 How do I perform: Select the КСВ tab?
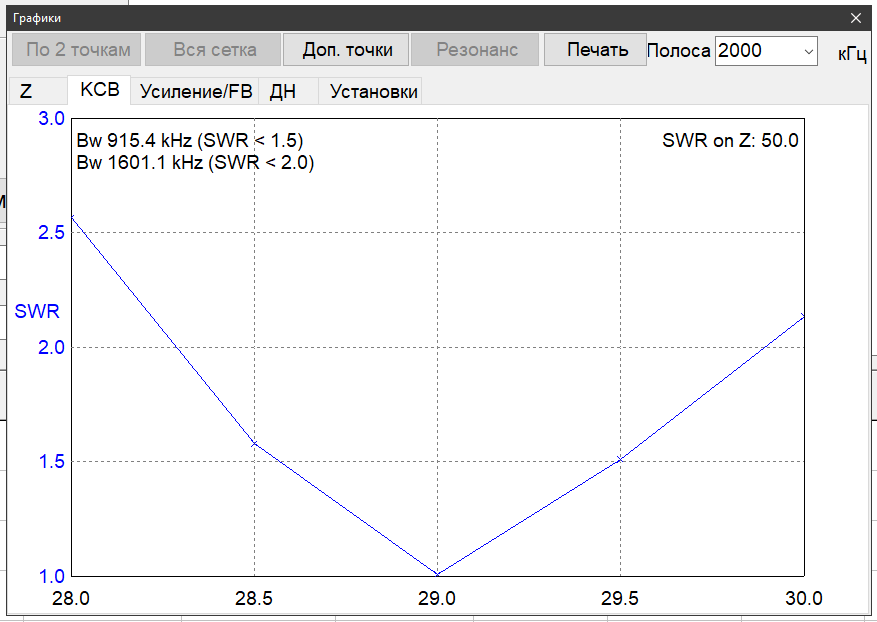(99, 90)
